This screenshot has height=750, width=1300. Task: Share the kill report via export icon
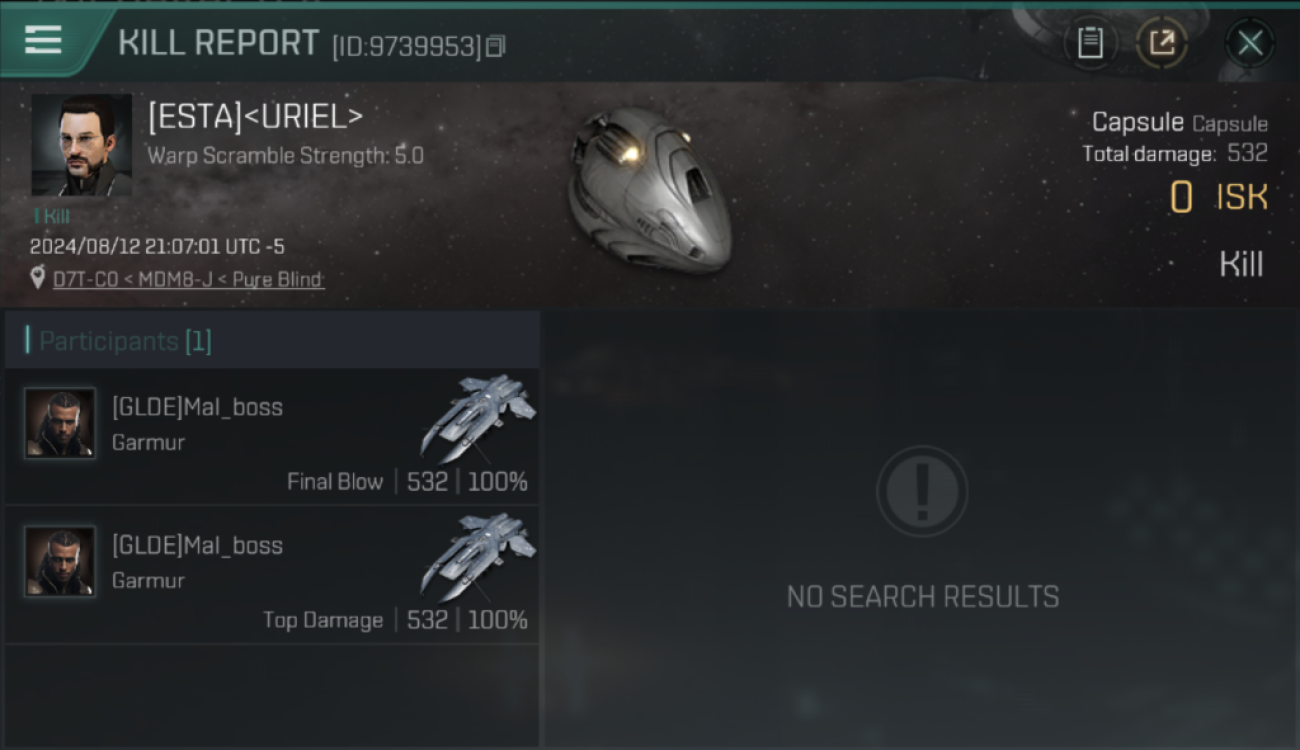point(1162,43)
